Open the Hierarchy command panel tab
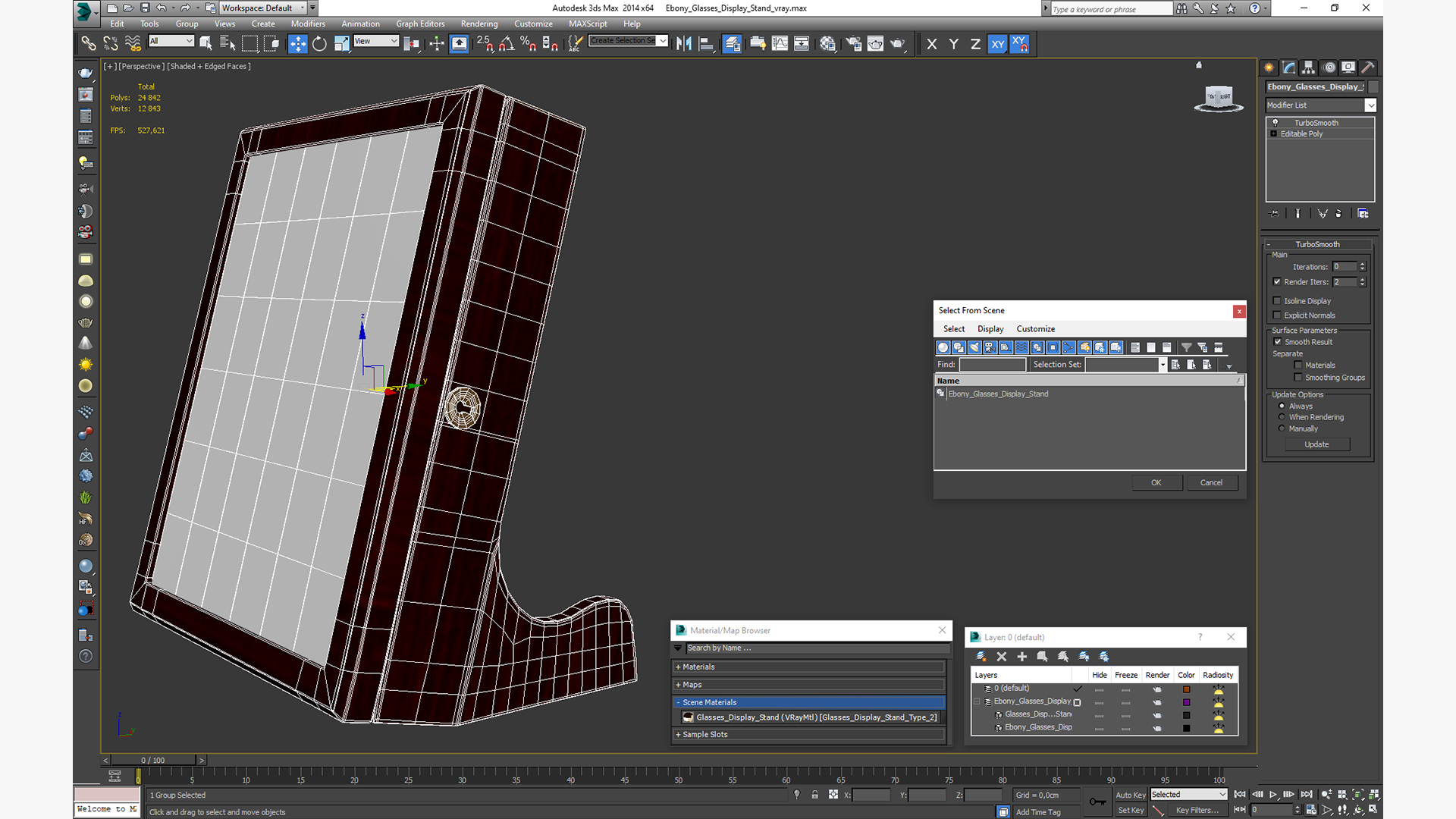1456x819 pixels. coord(1308,67)
